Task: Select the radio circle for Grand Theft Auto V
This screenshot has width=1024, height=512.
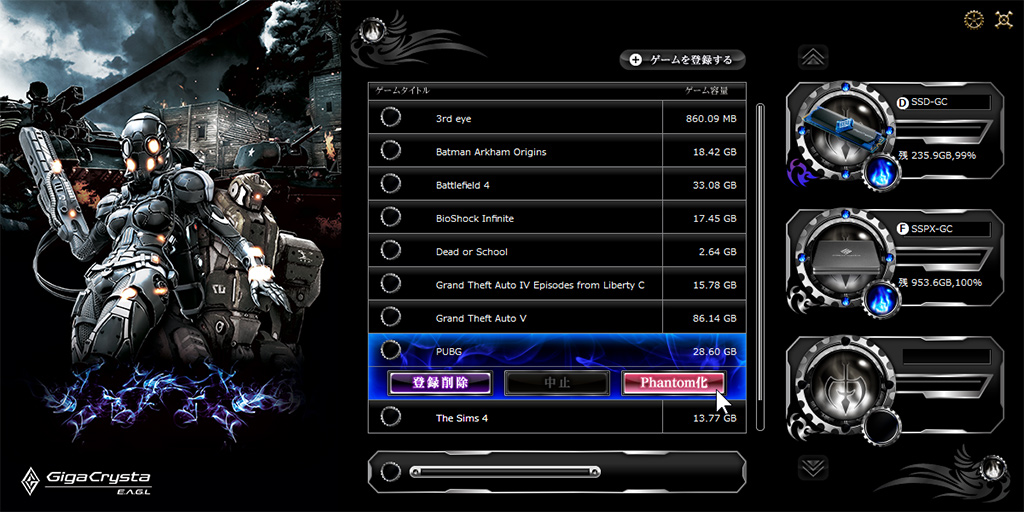Action: (391, 317)
